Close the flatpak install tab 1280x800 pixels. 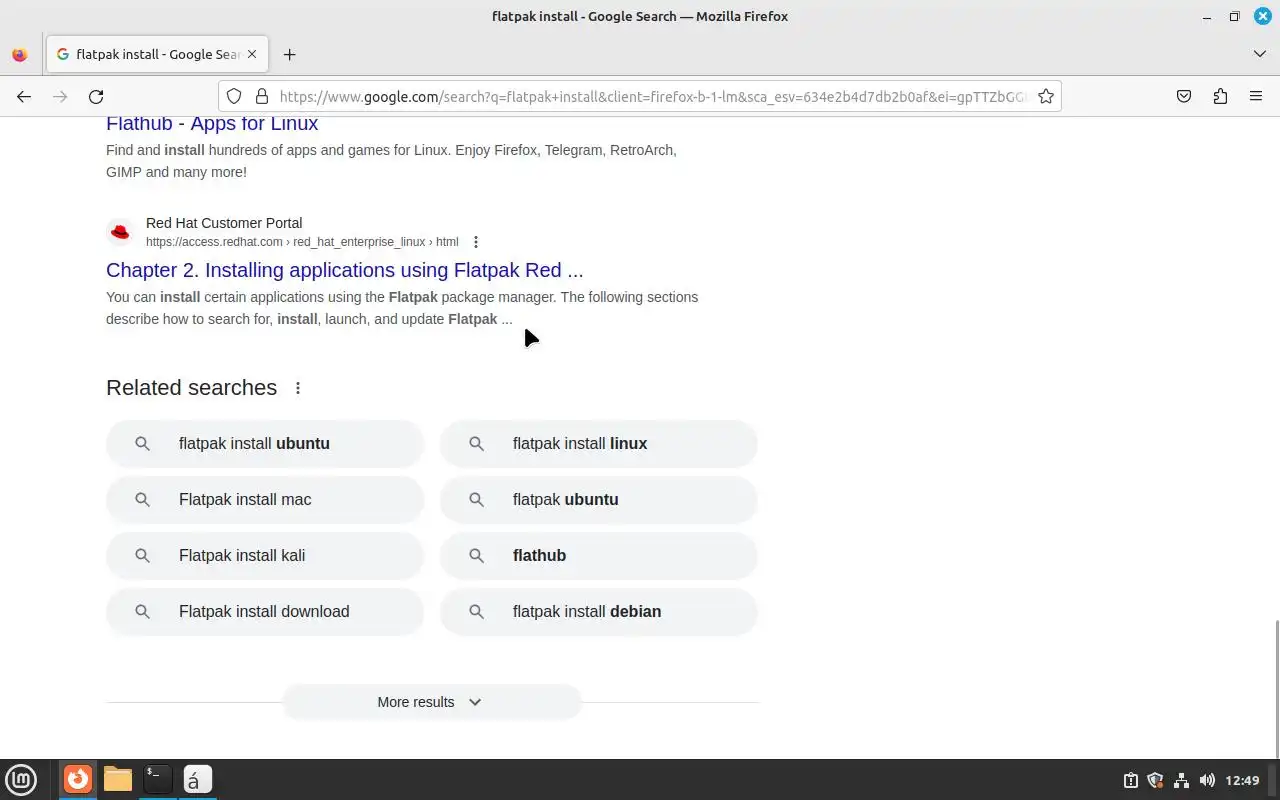click(x=253, y=54)
